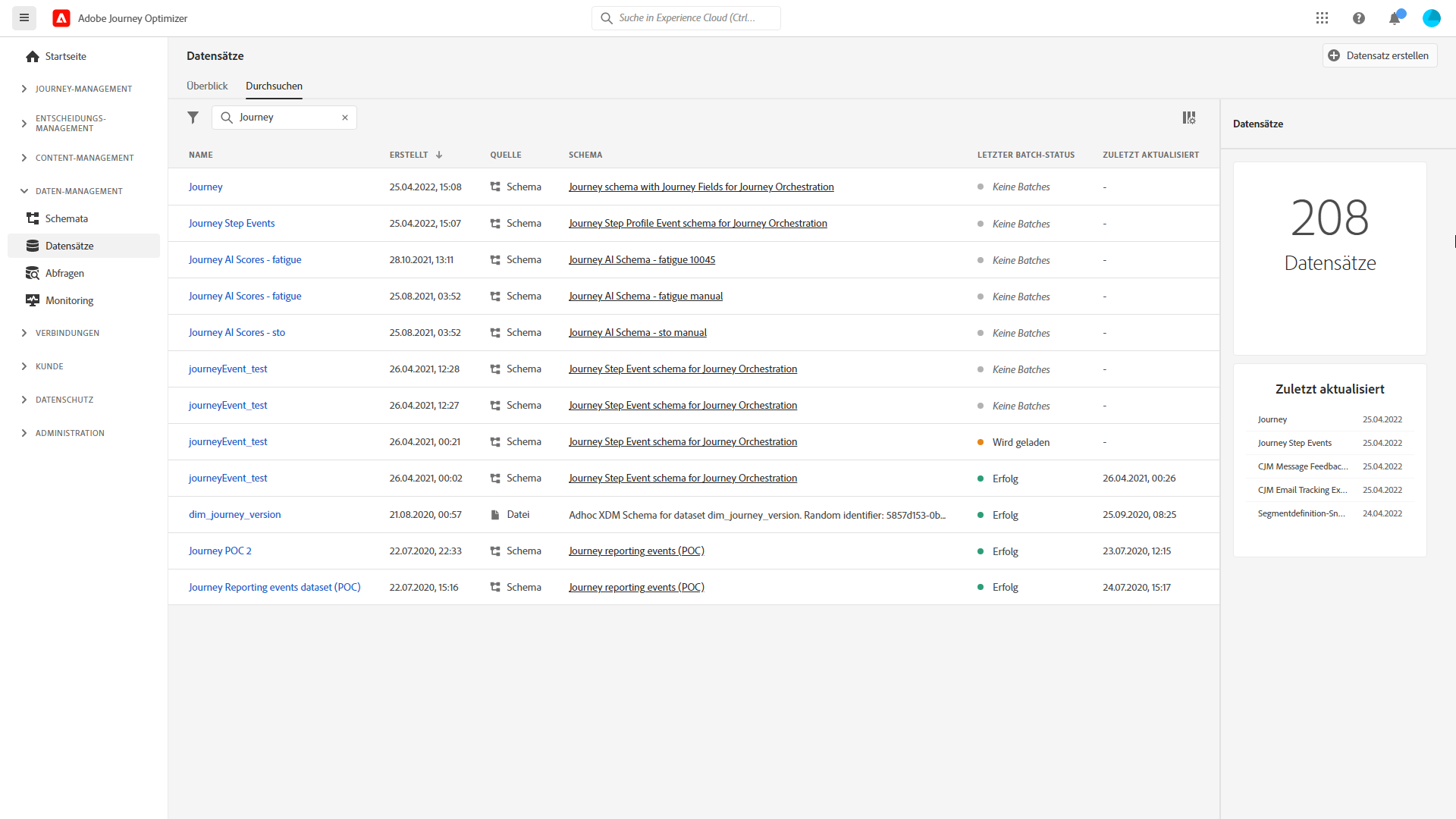Open Monitoring in the sidebar
This screenshot has width=1456, height=819.
point(69,300)
